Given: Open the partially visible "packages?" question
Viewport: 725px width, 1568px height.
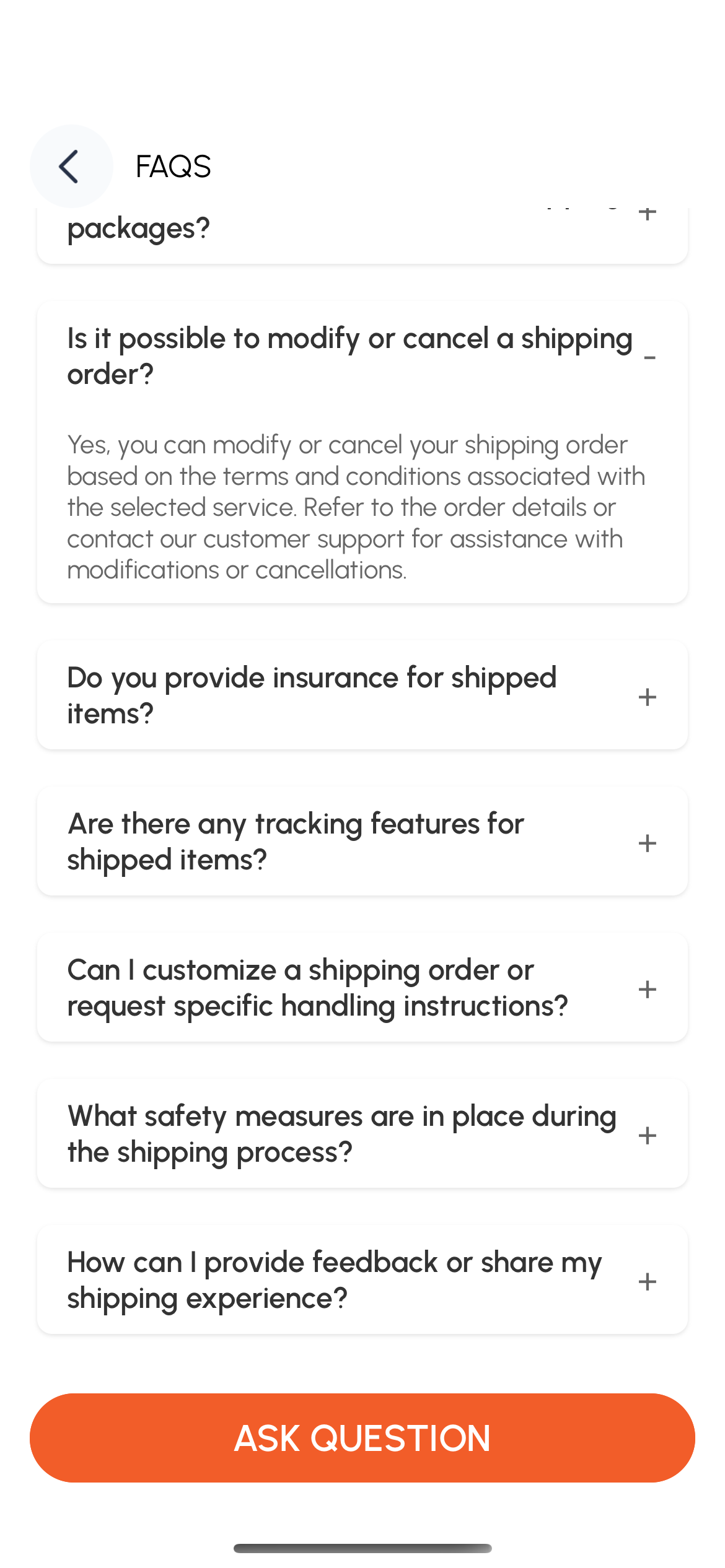Looking at the screenshot, I should 139,229.
